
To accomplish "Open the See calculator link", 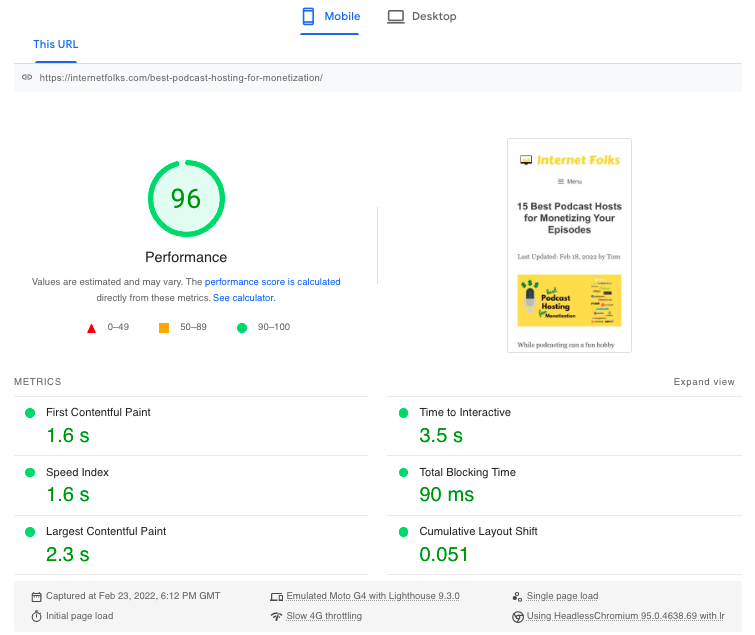I will point(243,298).
